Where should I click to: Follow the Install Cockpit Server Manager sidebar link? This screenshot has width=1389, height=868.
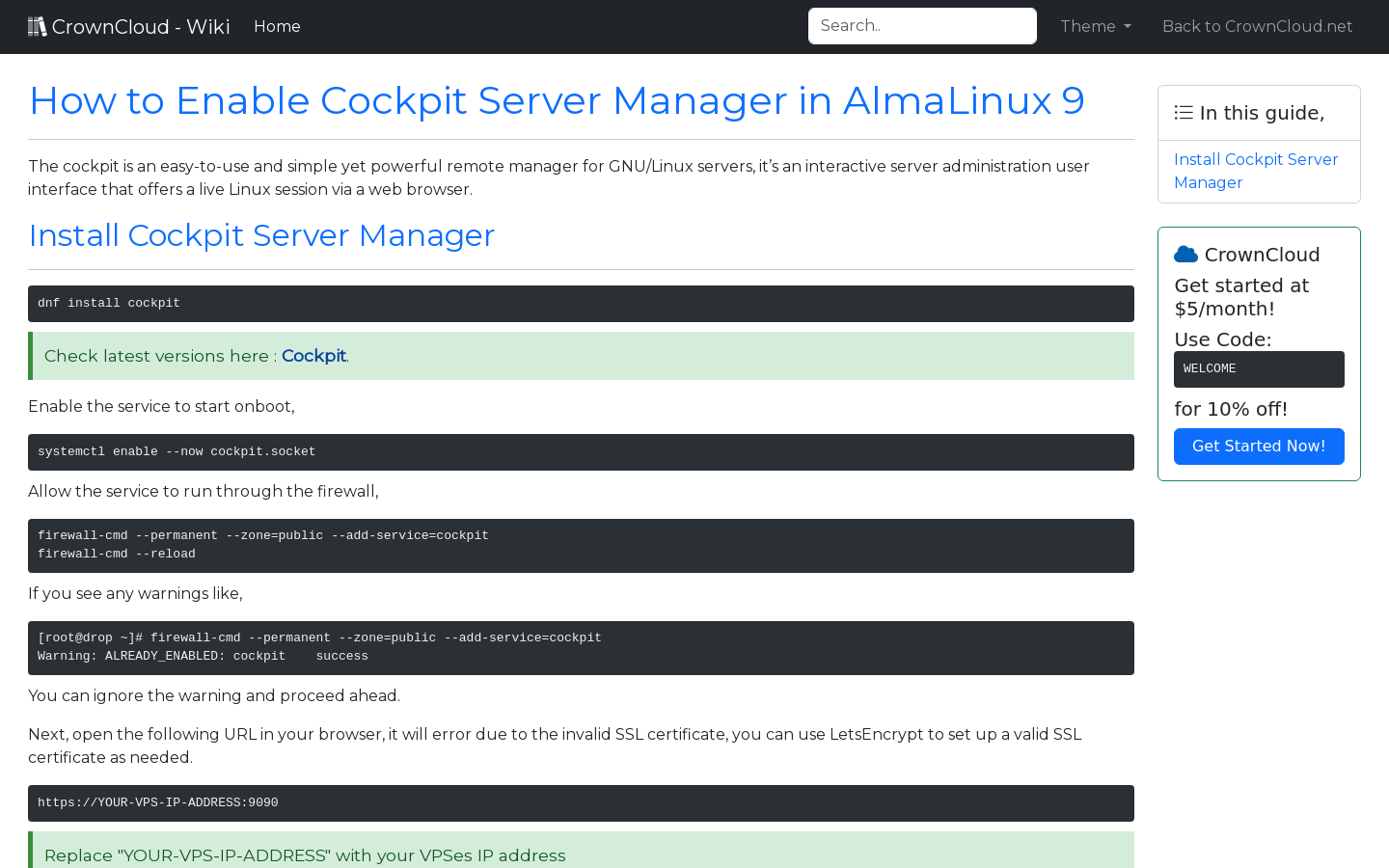click(1256, 171)
